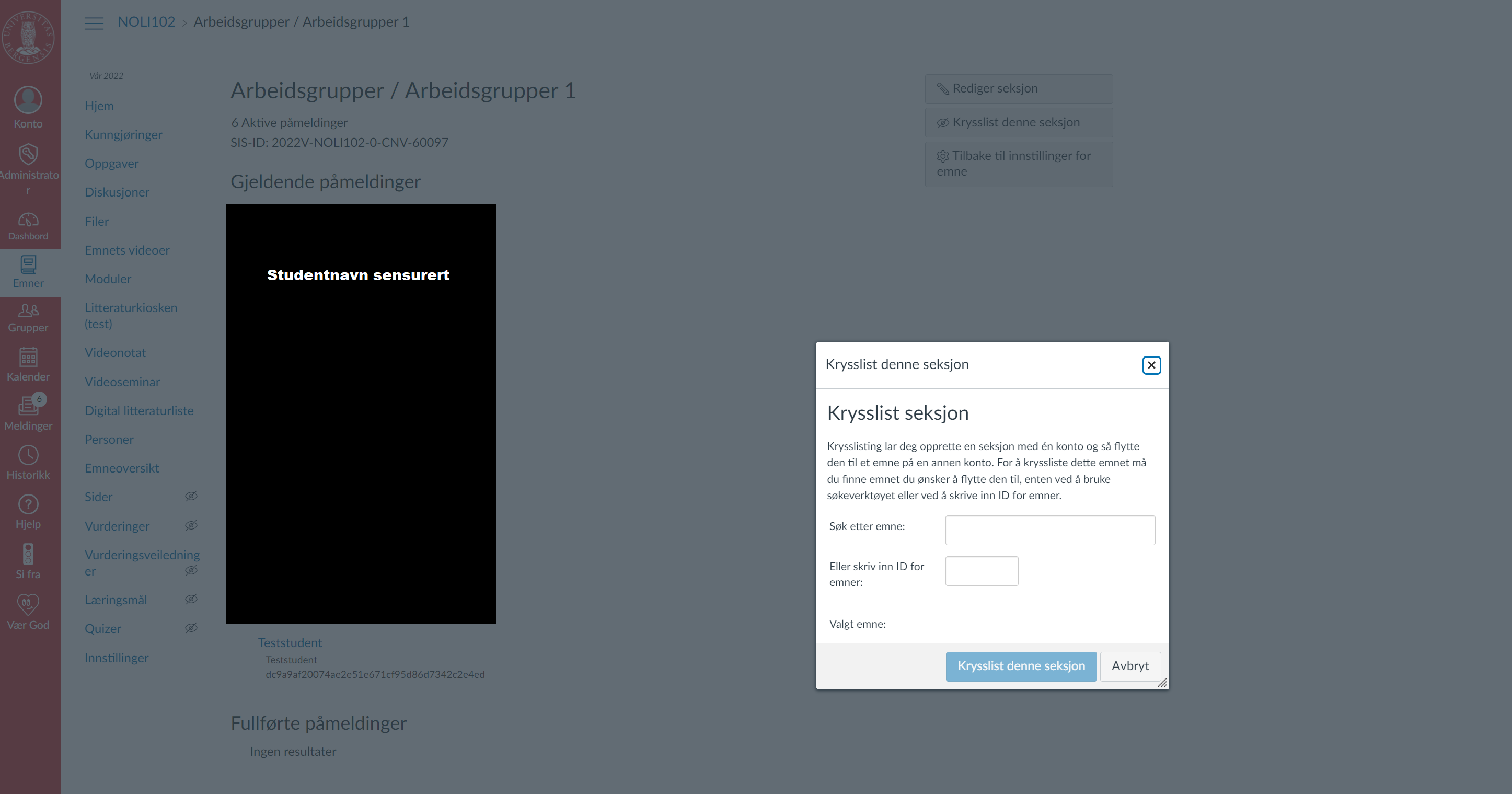Viewport: 1512px width, 794px height.
Task: Click the NOLI102 breadcrumb link
Action: (x=146, y=22)
